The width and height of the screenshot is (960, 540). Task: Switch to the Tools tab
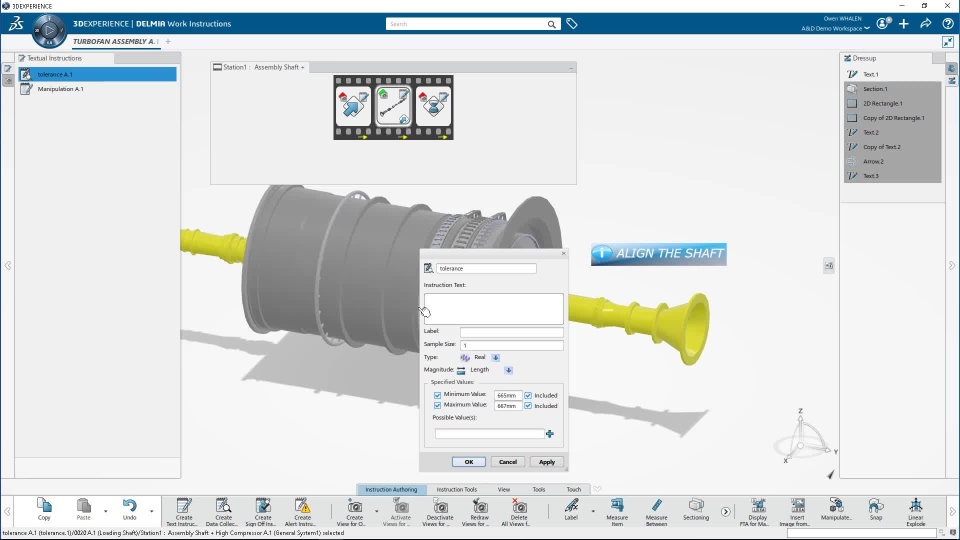click(x=539, y=489)
